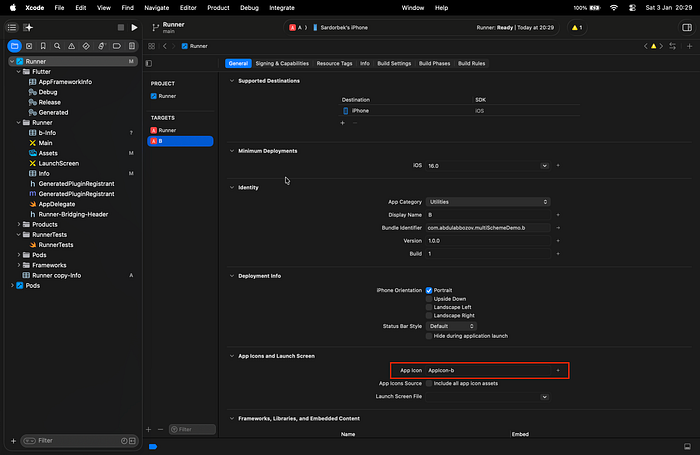Image resolution: width=700 pixels, height=455 pixels.
Task: Run the project with the play button
Action: pos(134,28)
